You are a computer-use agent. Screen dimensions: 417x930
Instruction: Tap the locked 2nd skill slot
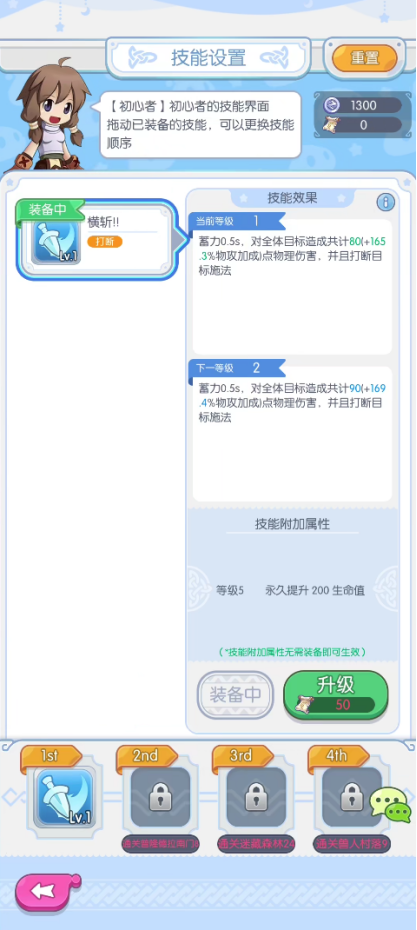(x=160, y=798)
